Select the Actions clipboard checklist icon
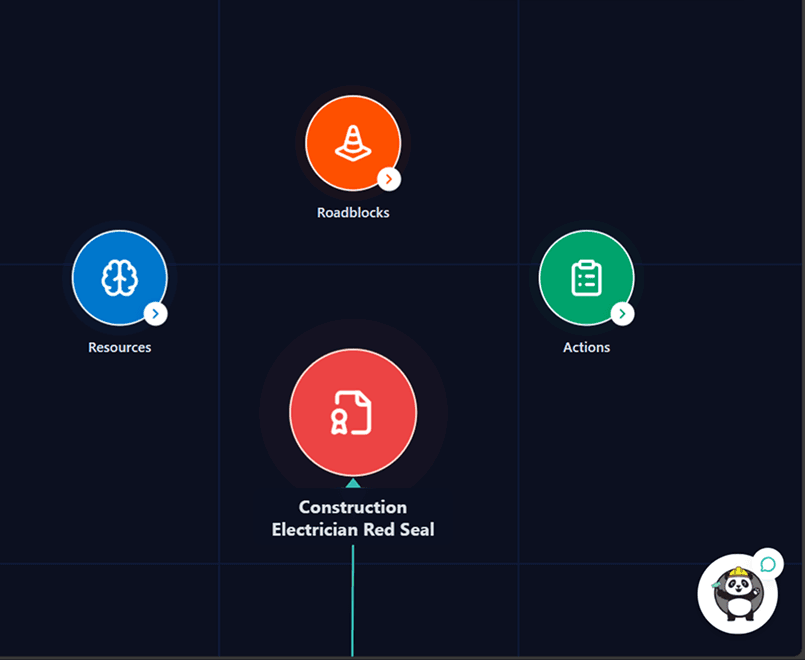Image resolution: width=805 pixels, height=660 pixels. coord(586,277)
